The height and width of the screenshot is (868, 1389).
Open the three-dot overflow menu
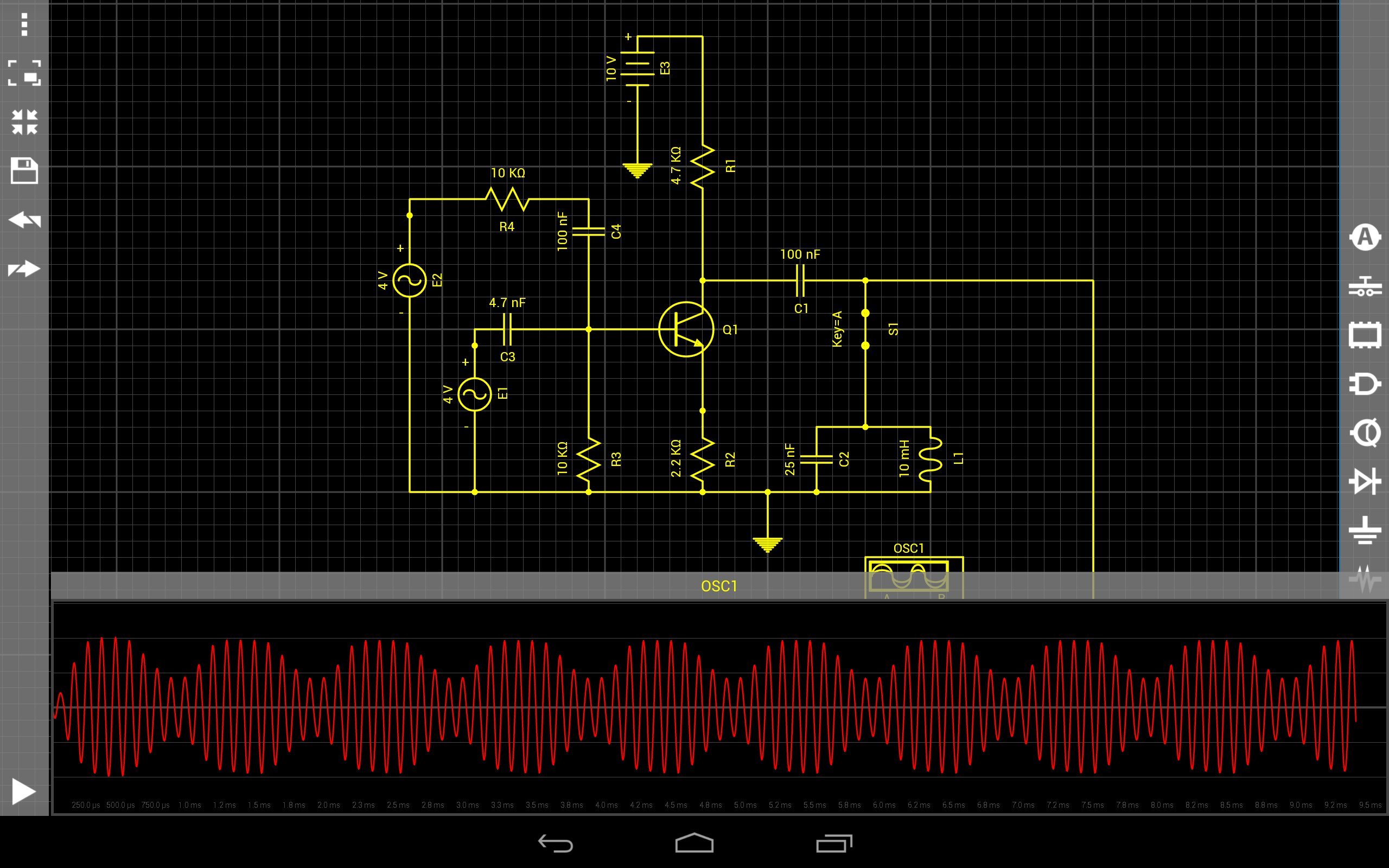coord(24,25)
